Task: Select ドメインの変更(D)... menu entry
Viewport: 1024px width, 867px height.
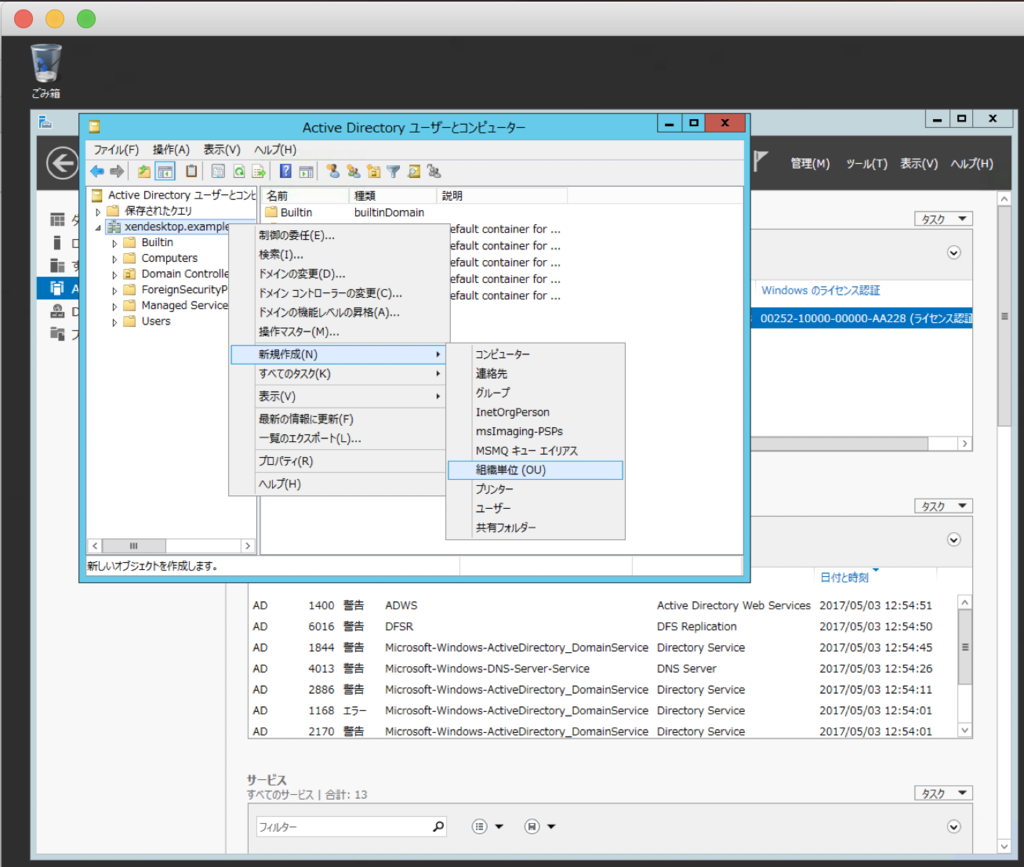Action: tap(338, 274)
